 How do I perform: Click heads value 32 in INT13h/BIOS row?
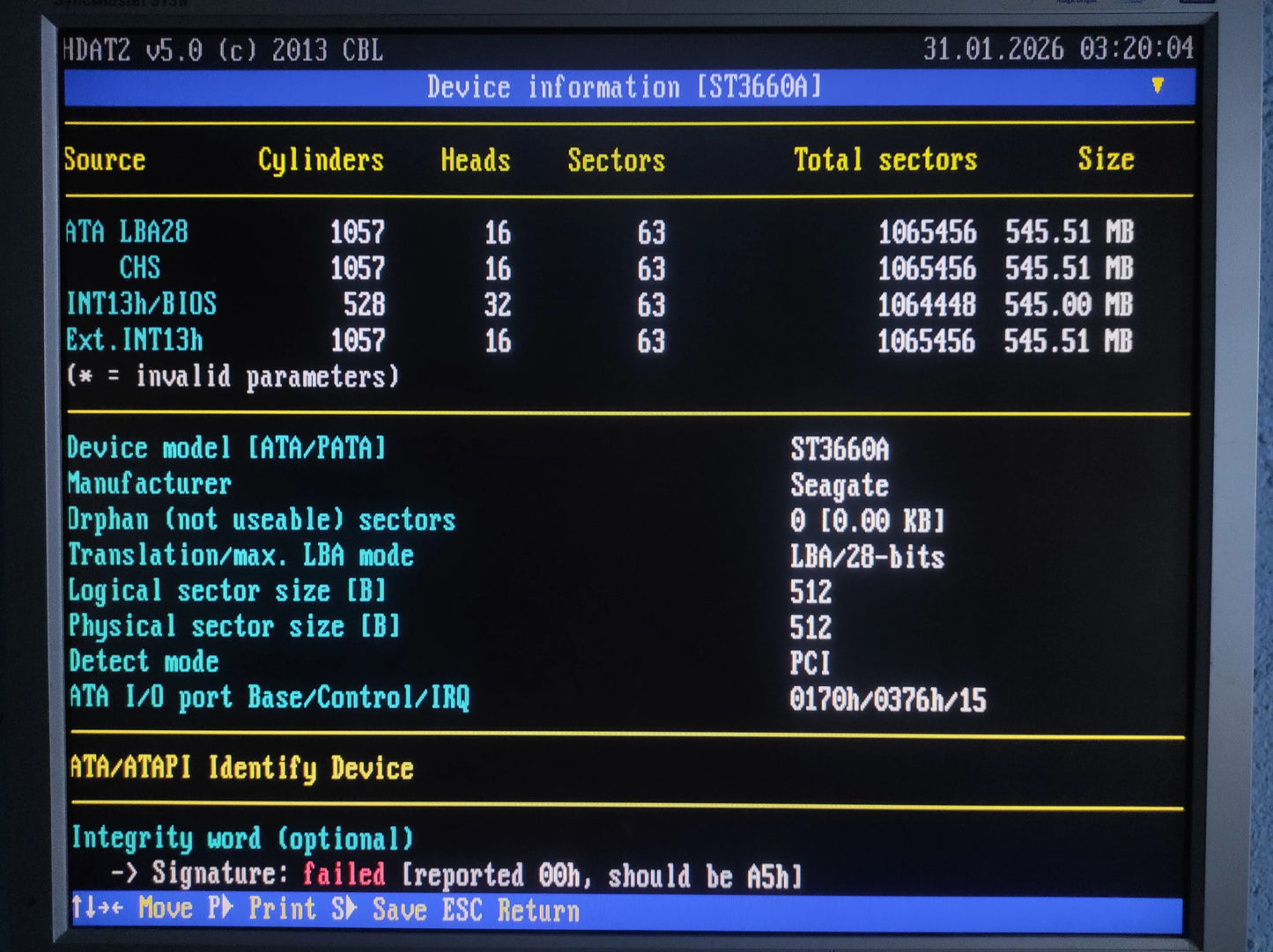498,305
